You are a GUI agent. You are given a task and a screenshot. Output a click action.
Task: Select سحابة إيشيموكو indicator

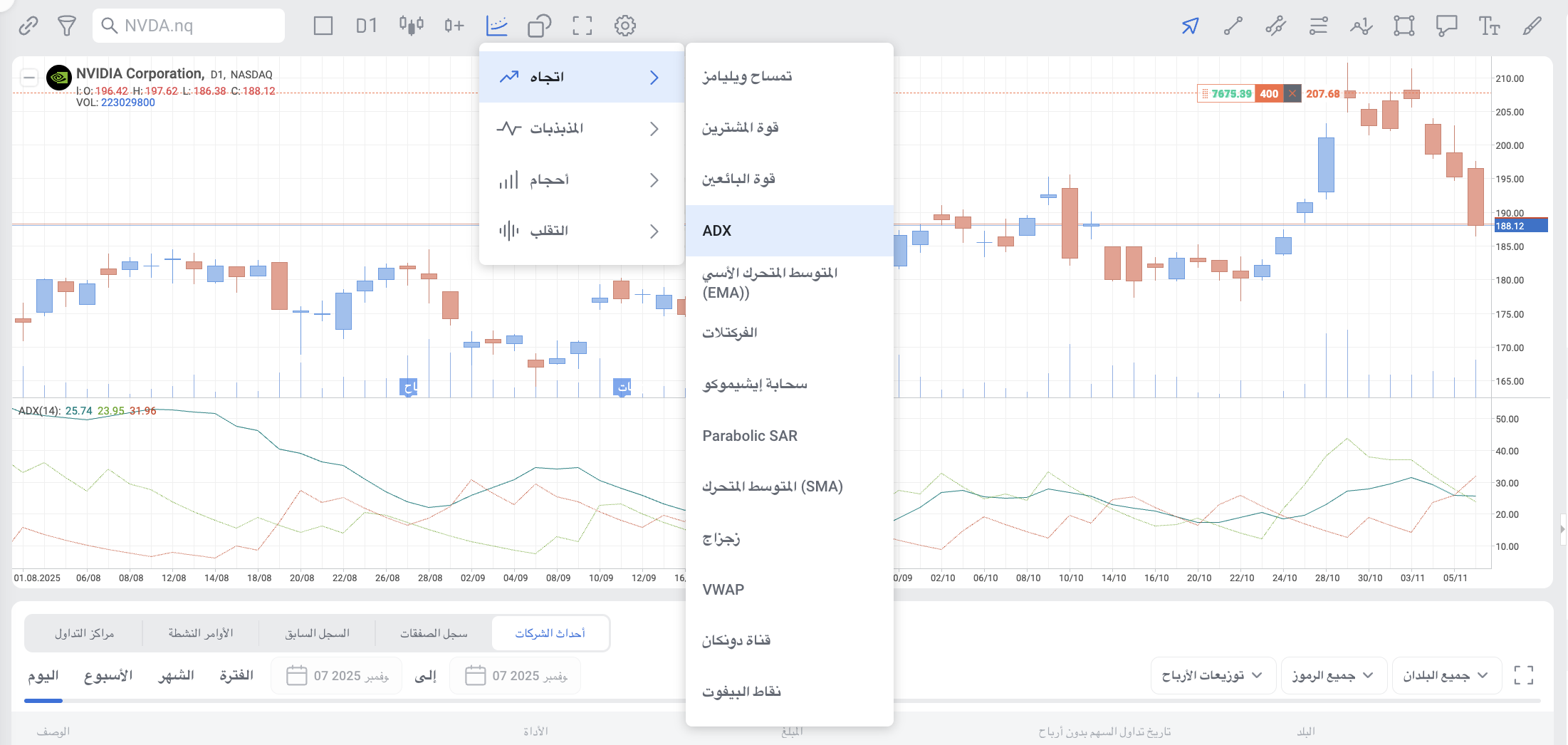point(790,385)
